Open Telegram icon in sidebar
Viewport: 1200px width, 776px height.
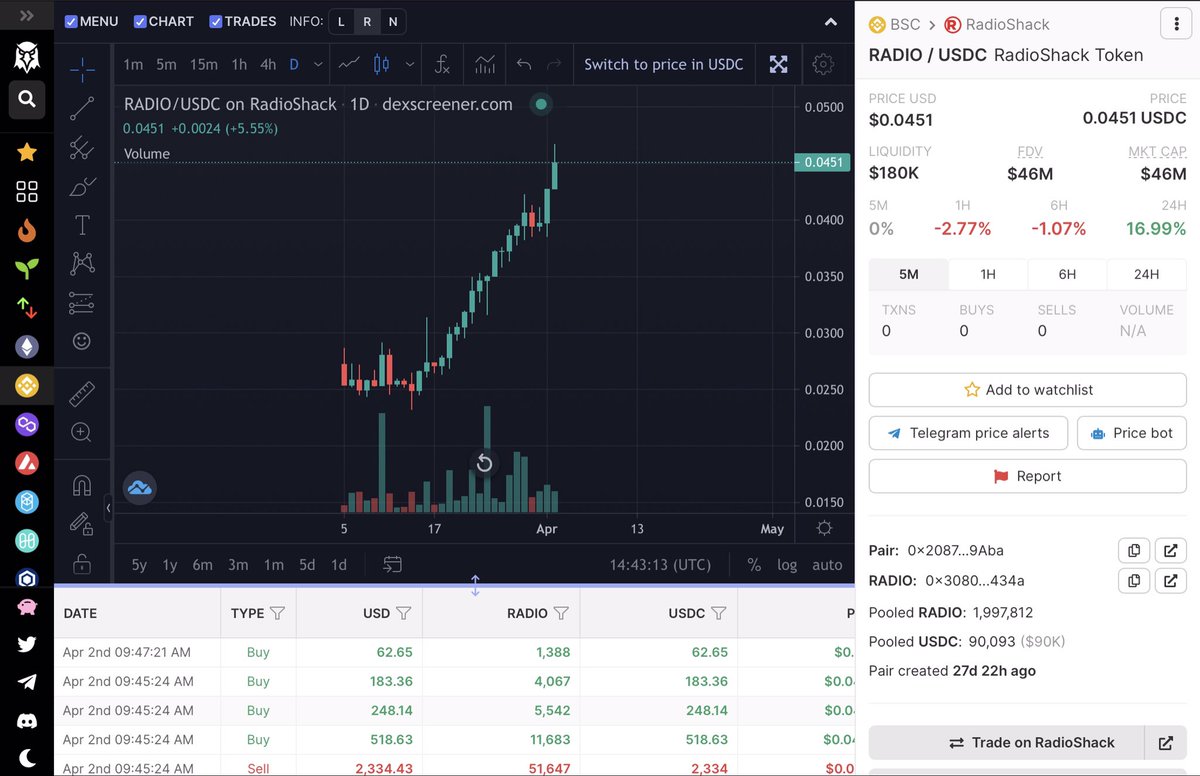point(27,682)
